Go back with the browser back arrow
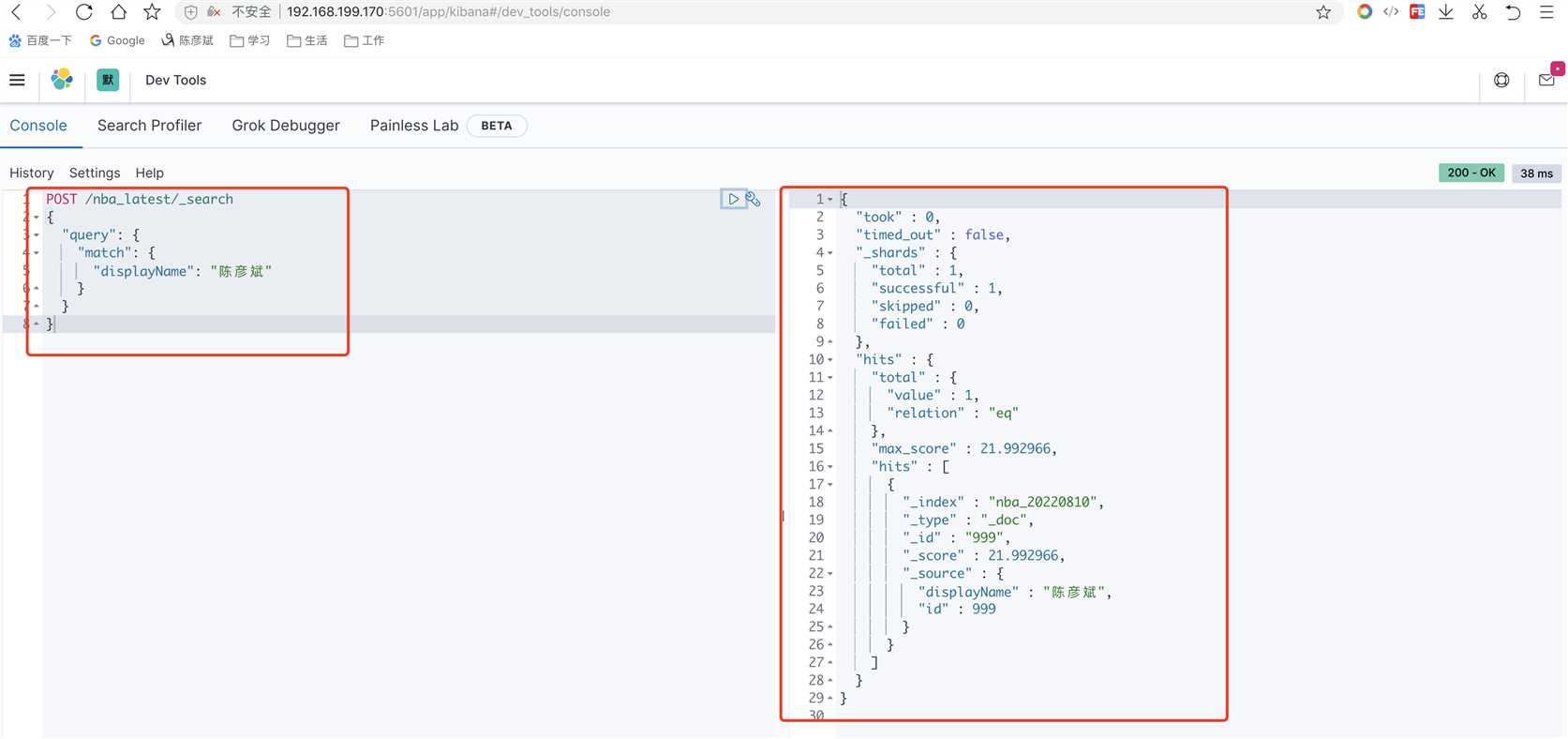This screenshot has width=1568, height=739. [x=16, y=12]
